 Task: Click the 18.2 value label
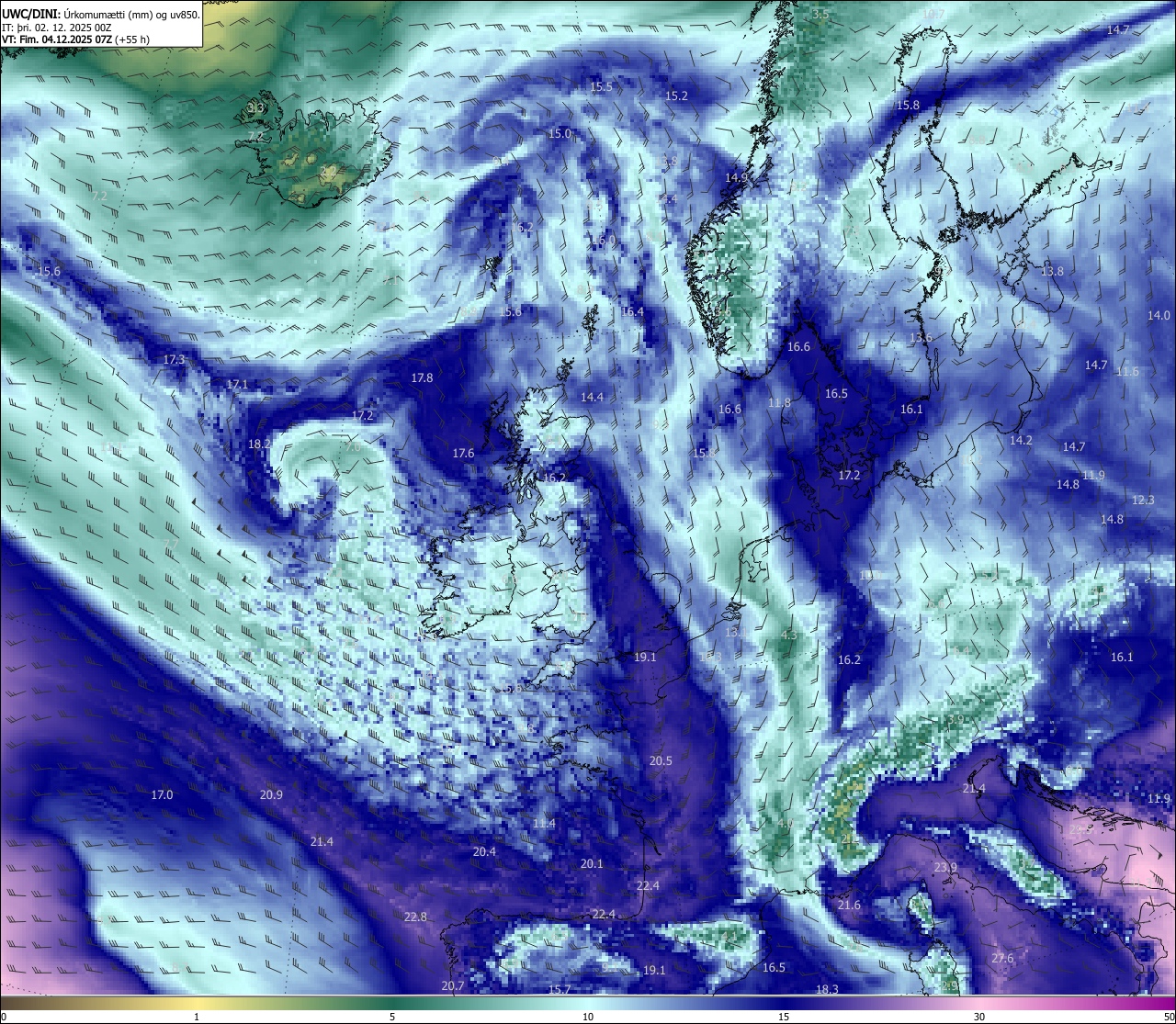coord(259,444)
